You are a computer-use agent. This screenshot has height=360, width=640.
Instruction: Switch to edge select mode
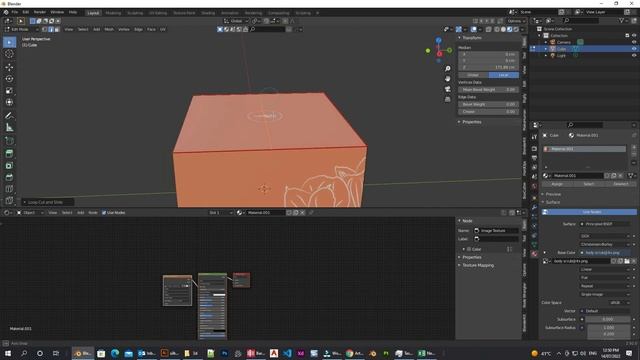51,29
